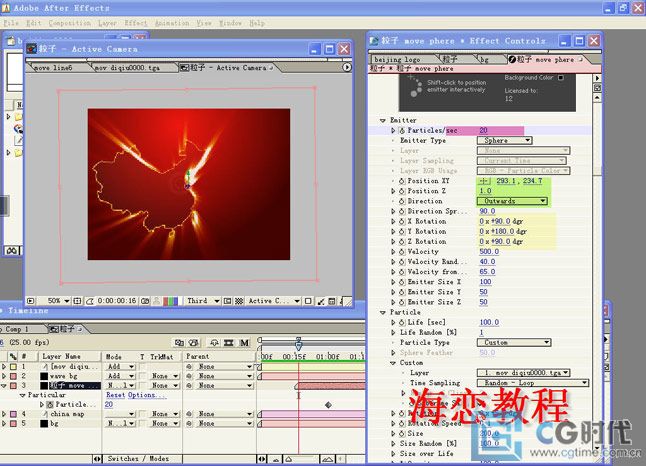646x466 pixels.
Task: Toggle the Y Rotation stopwatch
Action: point(402,232)
